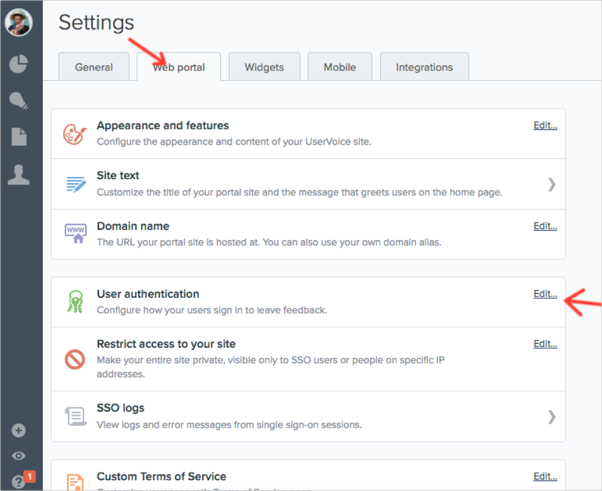This screenshot has width=602, height=491.
Task: Click the plus icon in the sidebar
Action: click(19, 431)
